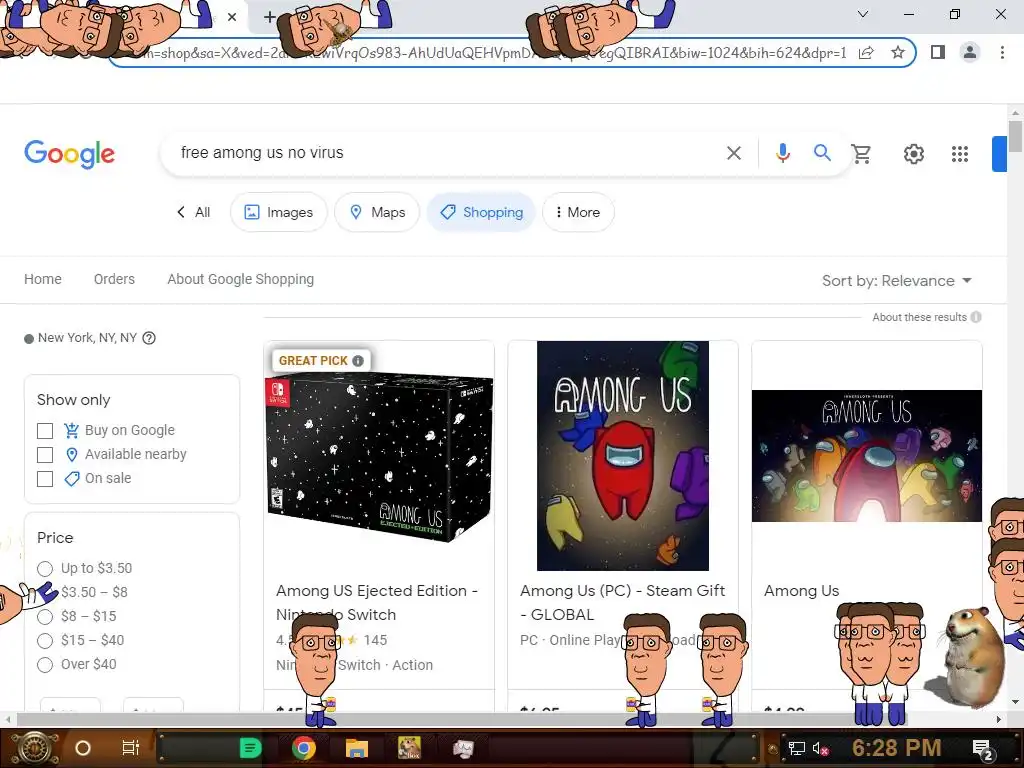Image resolution: width=1024 pixels, height=768 pixels.
Task: Show info for About these results
Action: tap(976, 317)
